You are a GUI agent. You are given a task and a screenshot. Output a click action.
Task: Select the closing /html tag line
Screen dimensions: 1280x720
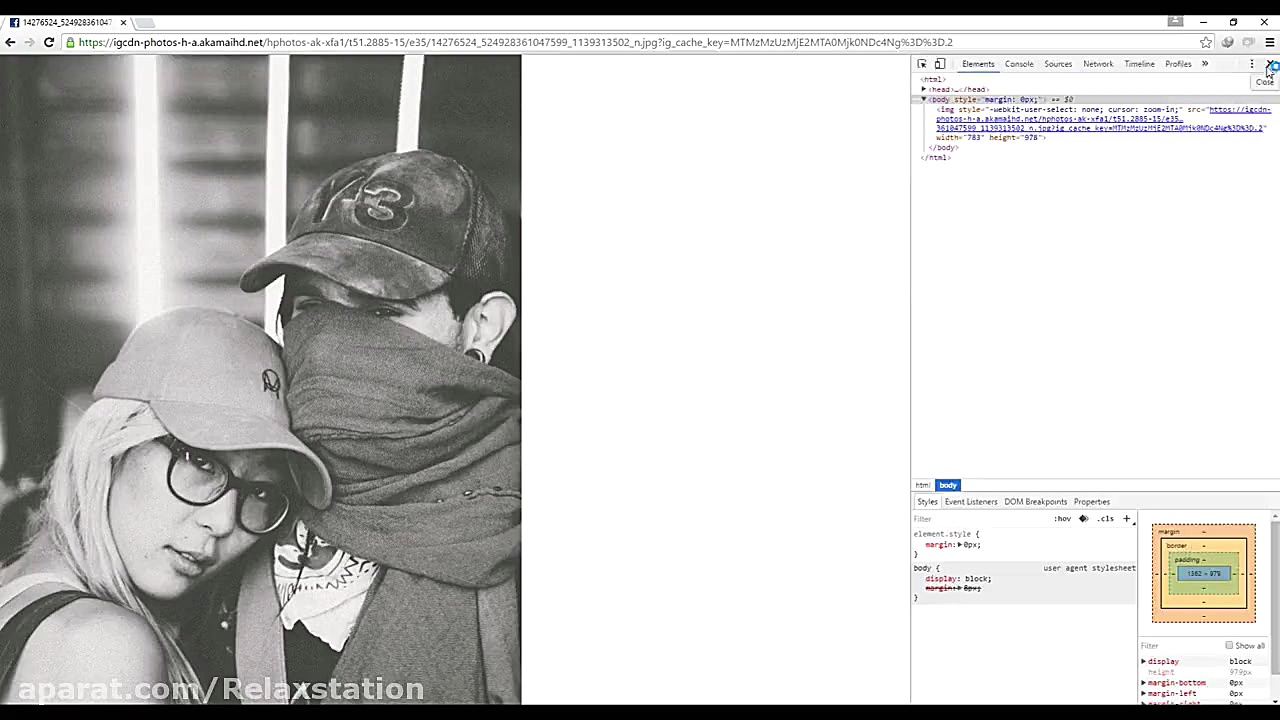tap(937, 158)
